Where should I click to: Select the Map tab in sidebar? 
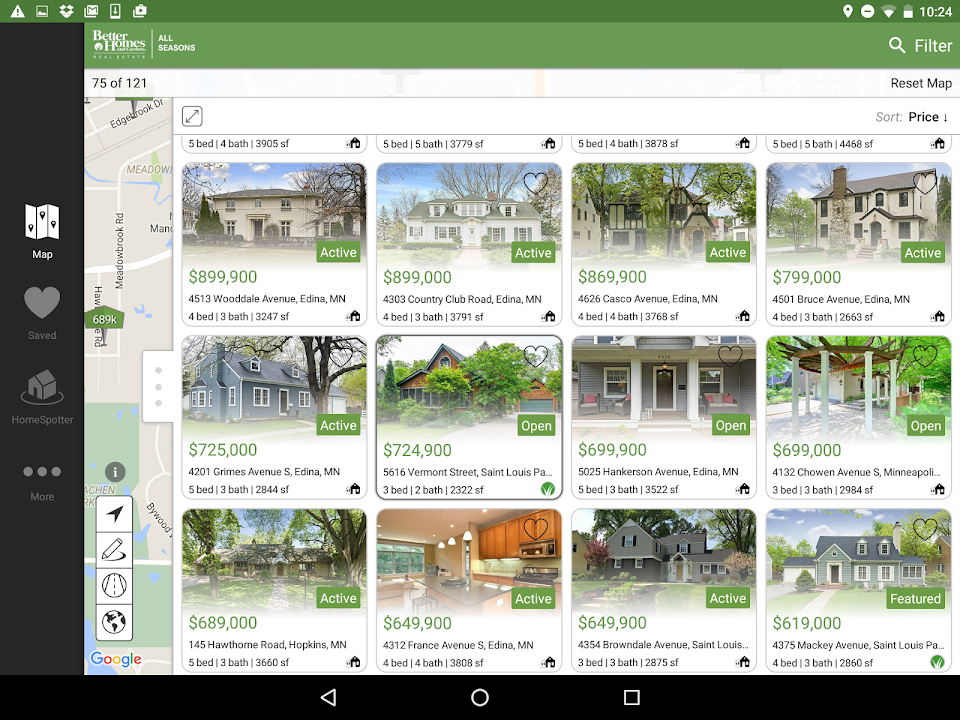tap(42, 231)
